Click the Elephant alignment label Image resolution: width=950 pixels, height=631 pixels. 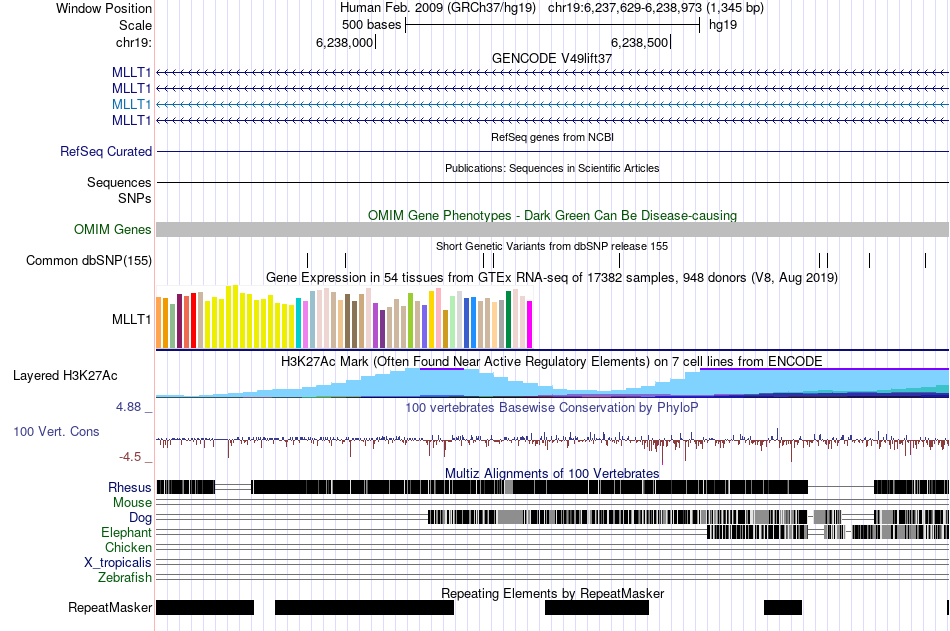(x=126, y=532)
